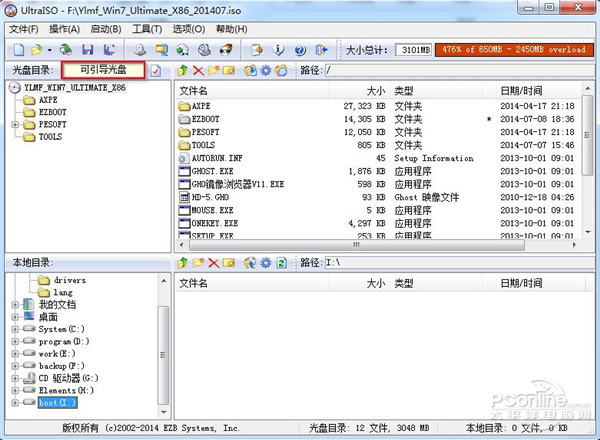Click red X delete icon in local toolbar
This screenshot has width=600, height=440.
click(214, 262)
